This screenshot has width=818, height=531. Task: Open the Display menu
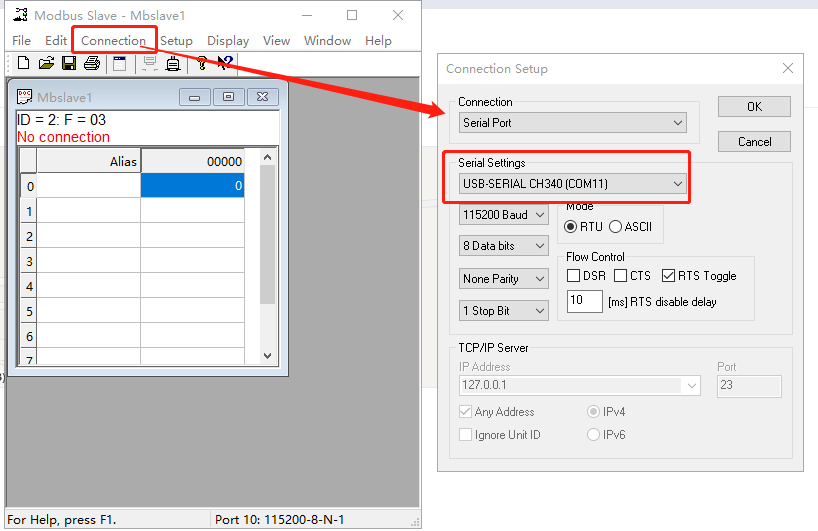pyautogui.click(x=228, y=41)
